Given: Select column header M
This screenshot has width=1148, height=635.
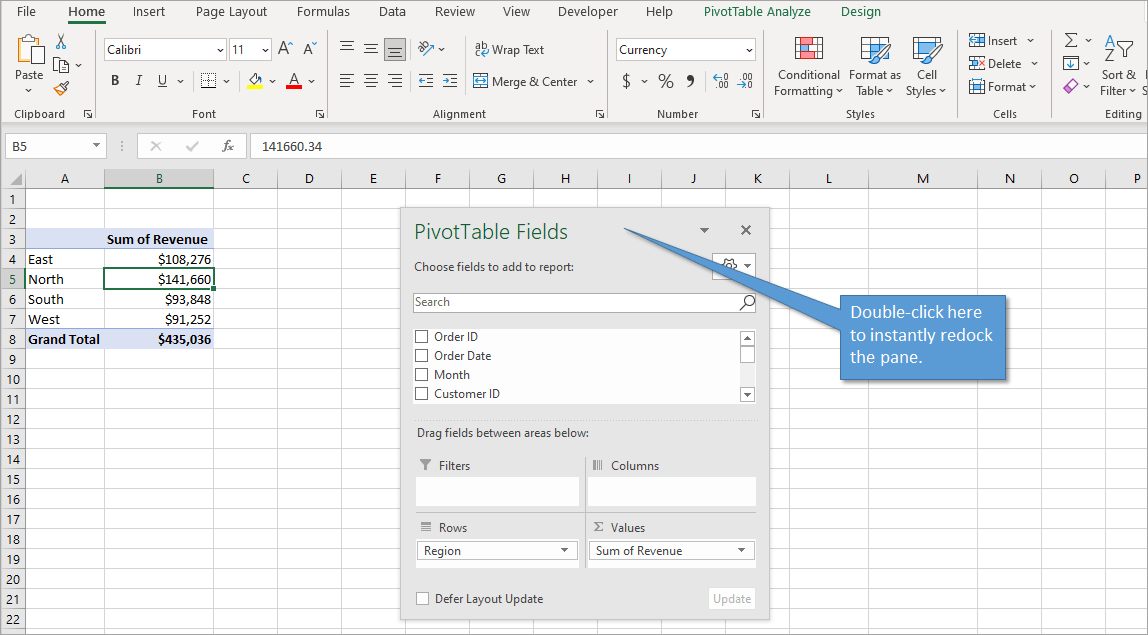Looking at the screenshot, I should tap(922, 178).
